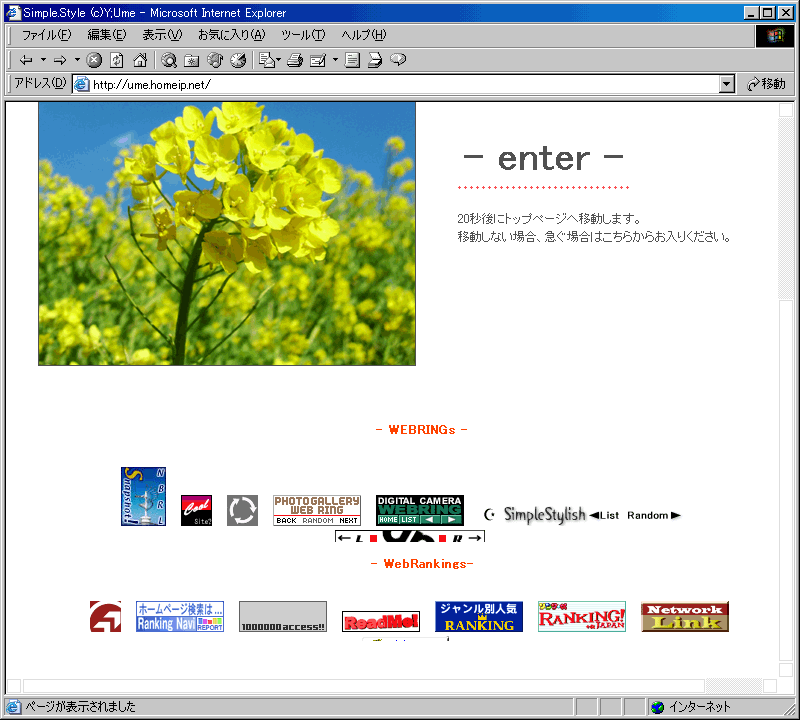
Task: Click the ページが表示されました status text
Action: pos(81,707)
